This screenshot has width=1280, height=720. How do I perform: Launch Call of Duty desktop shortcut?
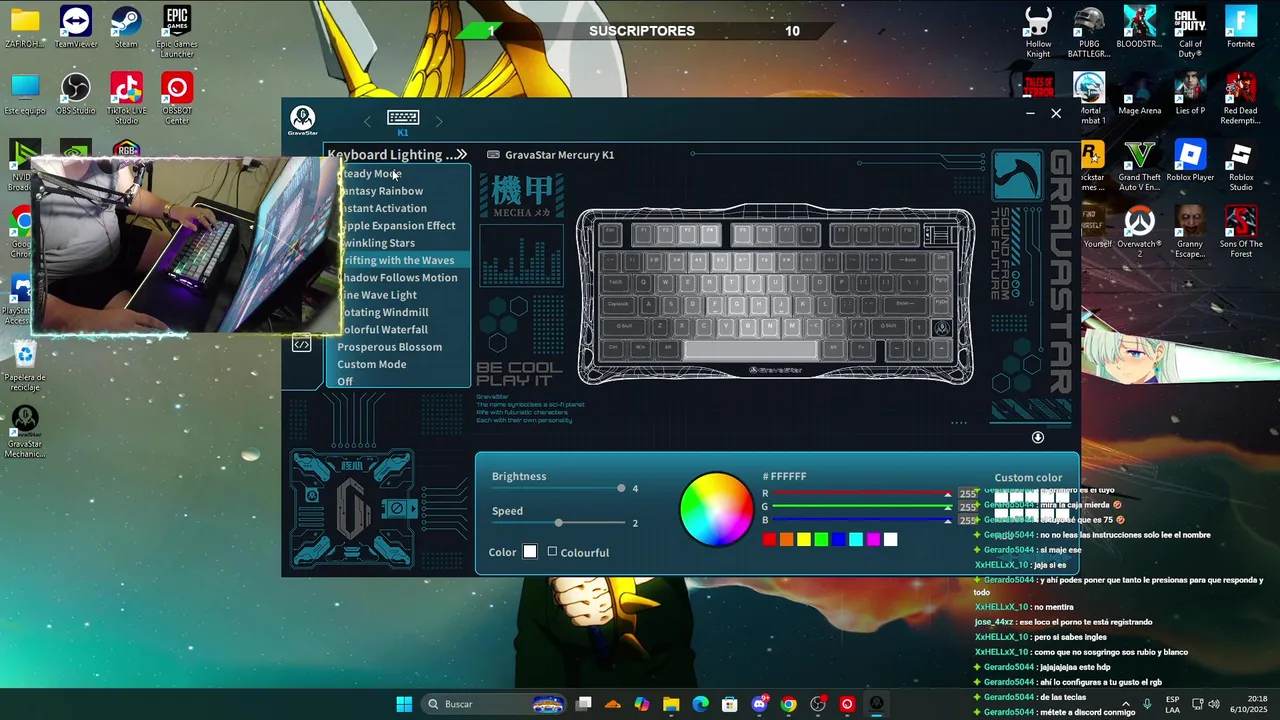point(1190,32)
